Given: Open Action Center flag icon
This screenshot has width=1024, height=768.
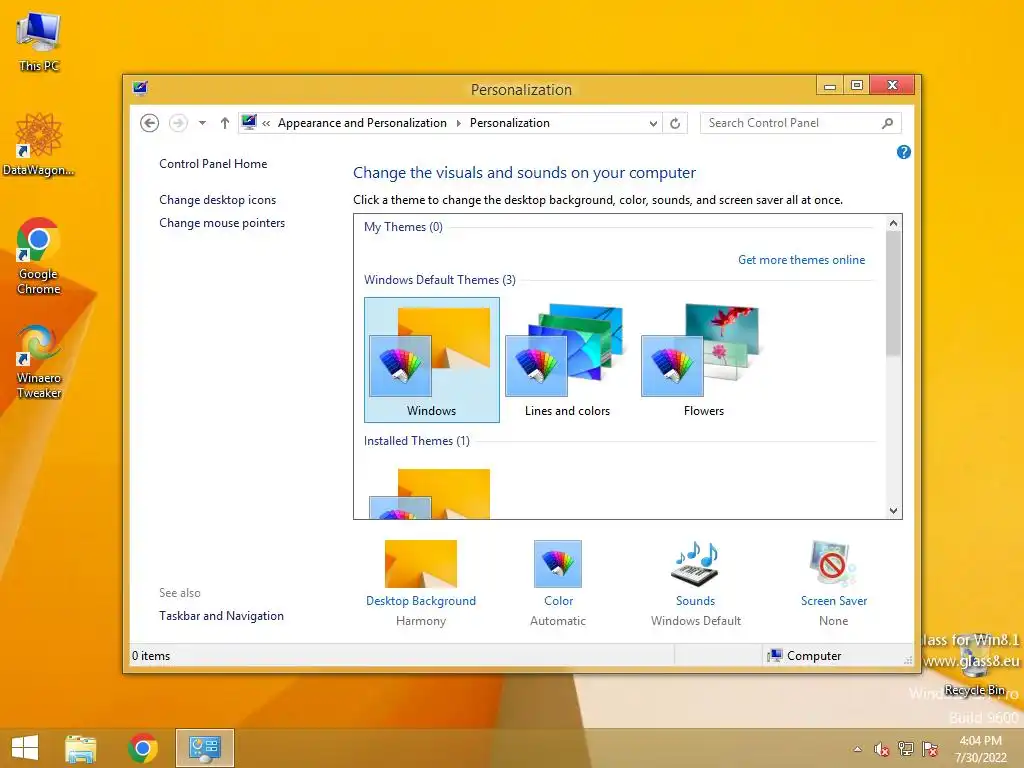Looking at the screenshot, I should 930,749.
